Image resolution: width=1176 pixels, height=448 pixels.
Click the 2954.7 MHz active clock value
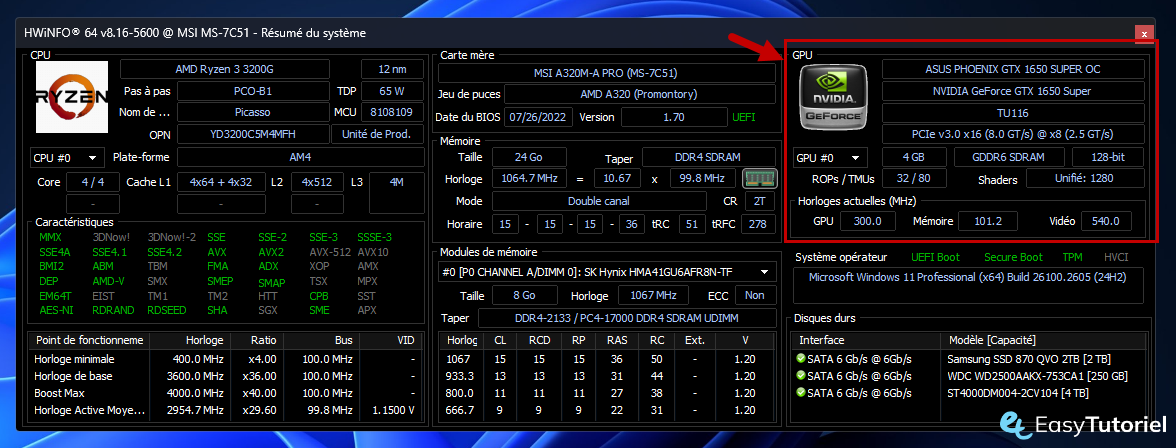(197, 410)
